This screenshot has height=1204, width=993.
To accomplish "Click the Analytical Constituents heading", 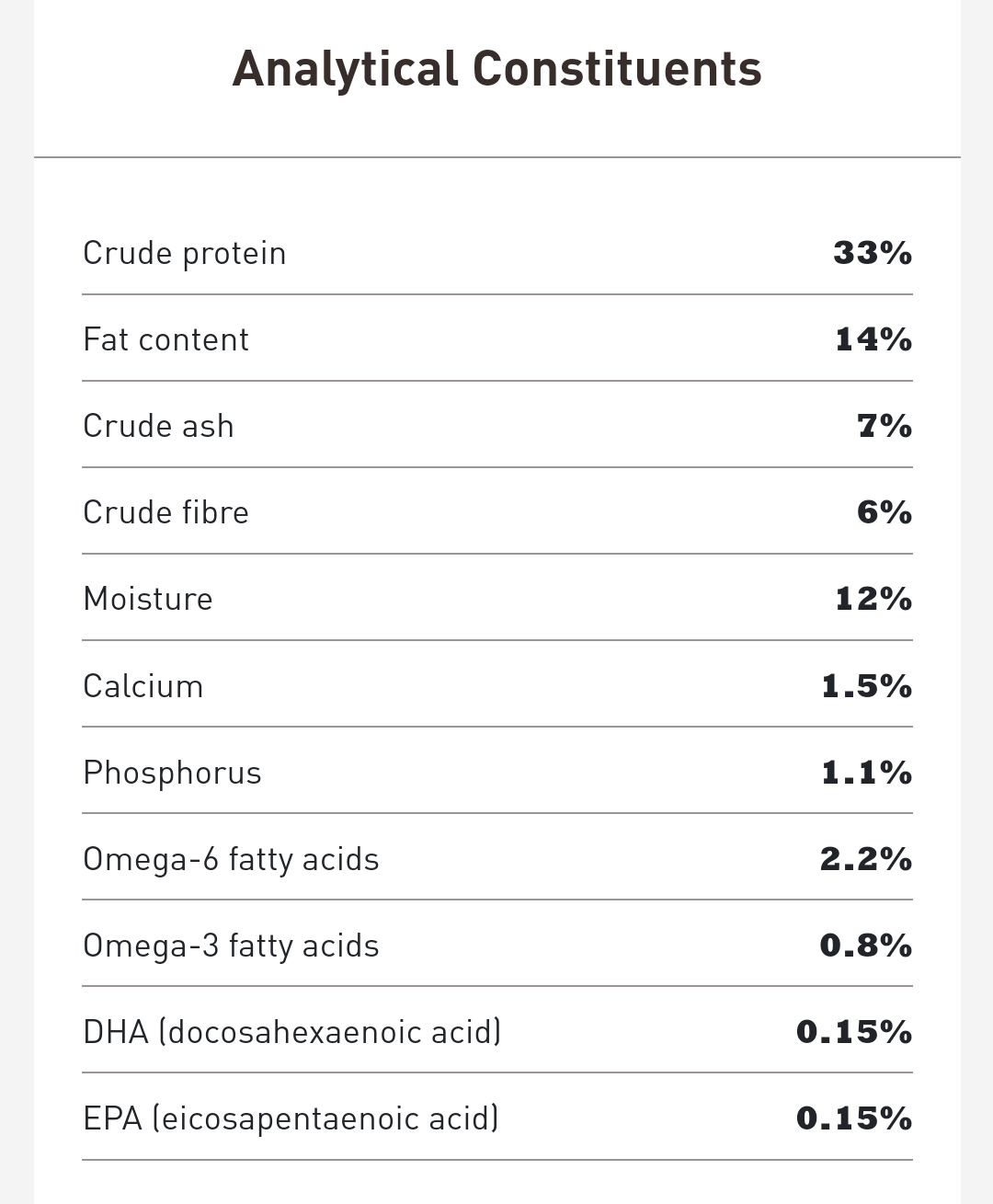I will tap(496, 69).
